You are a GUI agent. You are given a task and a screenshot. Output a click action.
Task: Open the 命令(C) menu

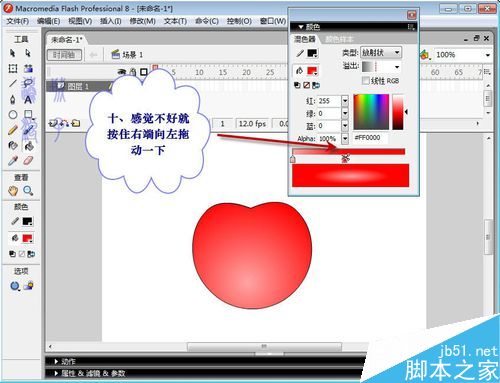207,21
